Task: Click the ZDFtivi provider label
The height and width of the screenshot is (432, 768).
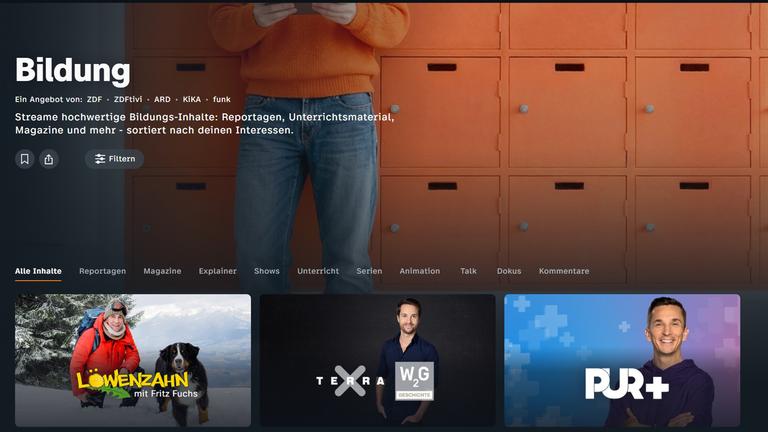Action: point(128,99)
